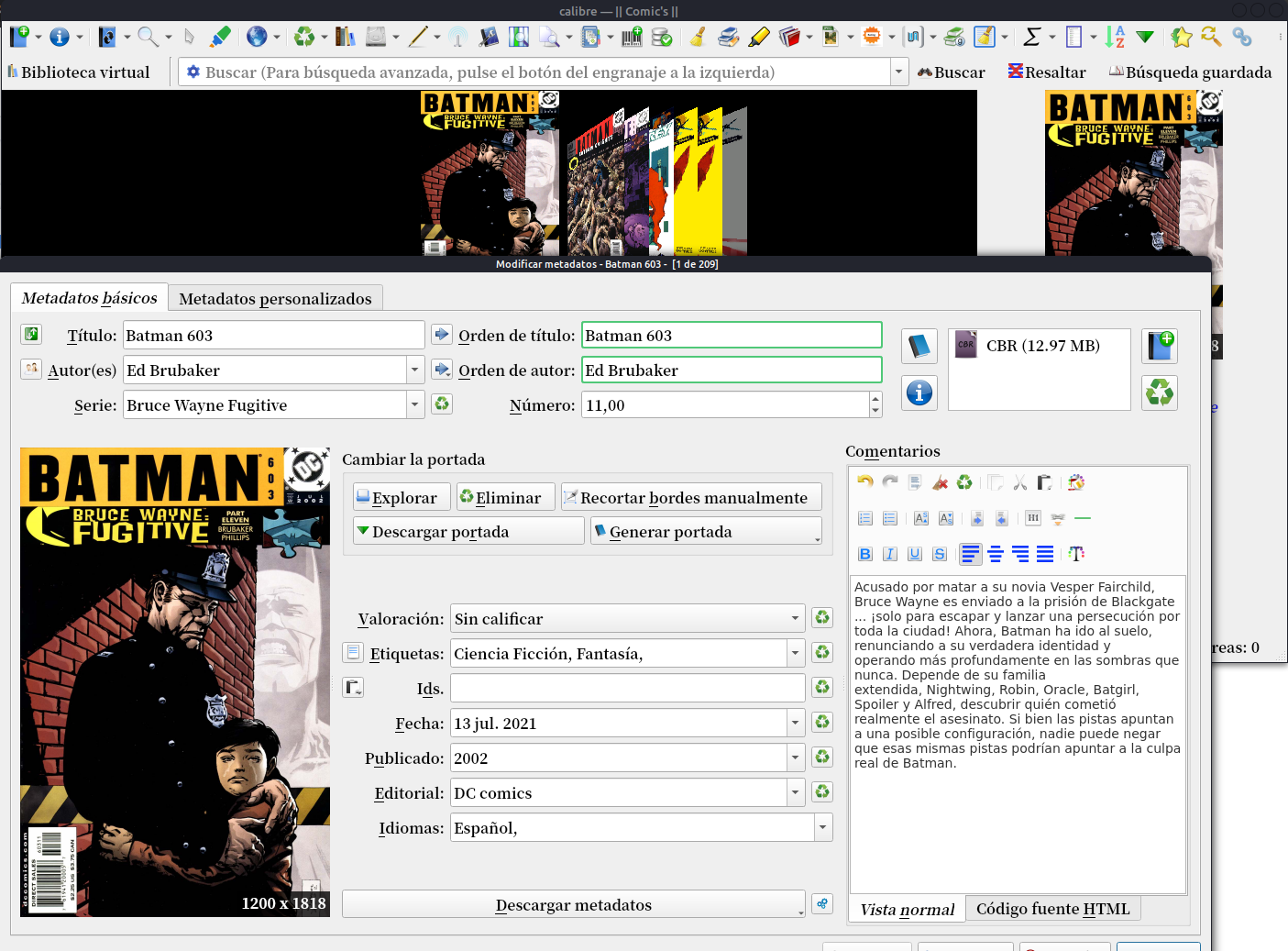This screenshot has height=951, width=1288.
Task: Expand the Serie dropdown arrow
Action: [x=415, y=405]
